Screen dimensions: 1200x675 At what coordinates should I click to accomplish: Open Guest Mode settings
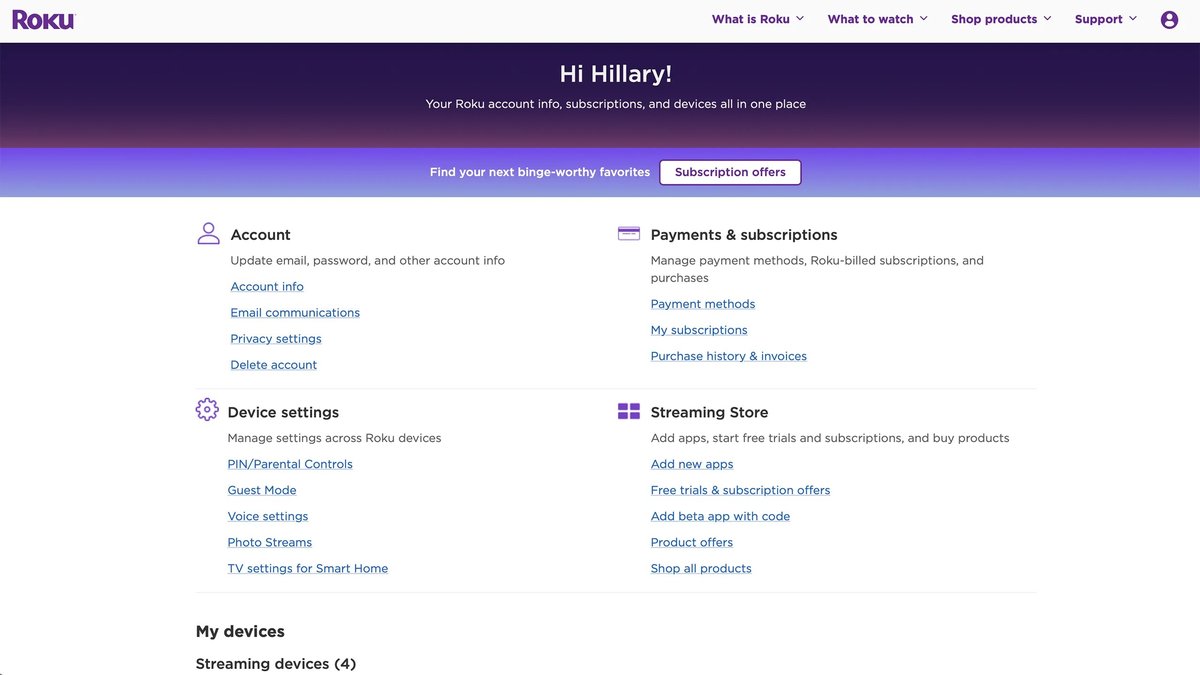tap(262, 490)
